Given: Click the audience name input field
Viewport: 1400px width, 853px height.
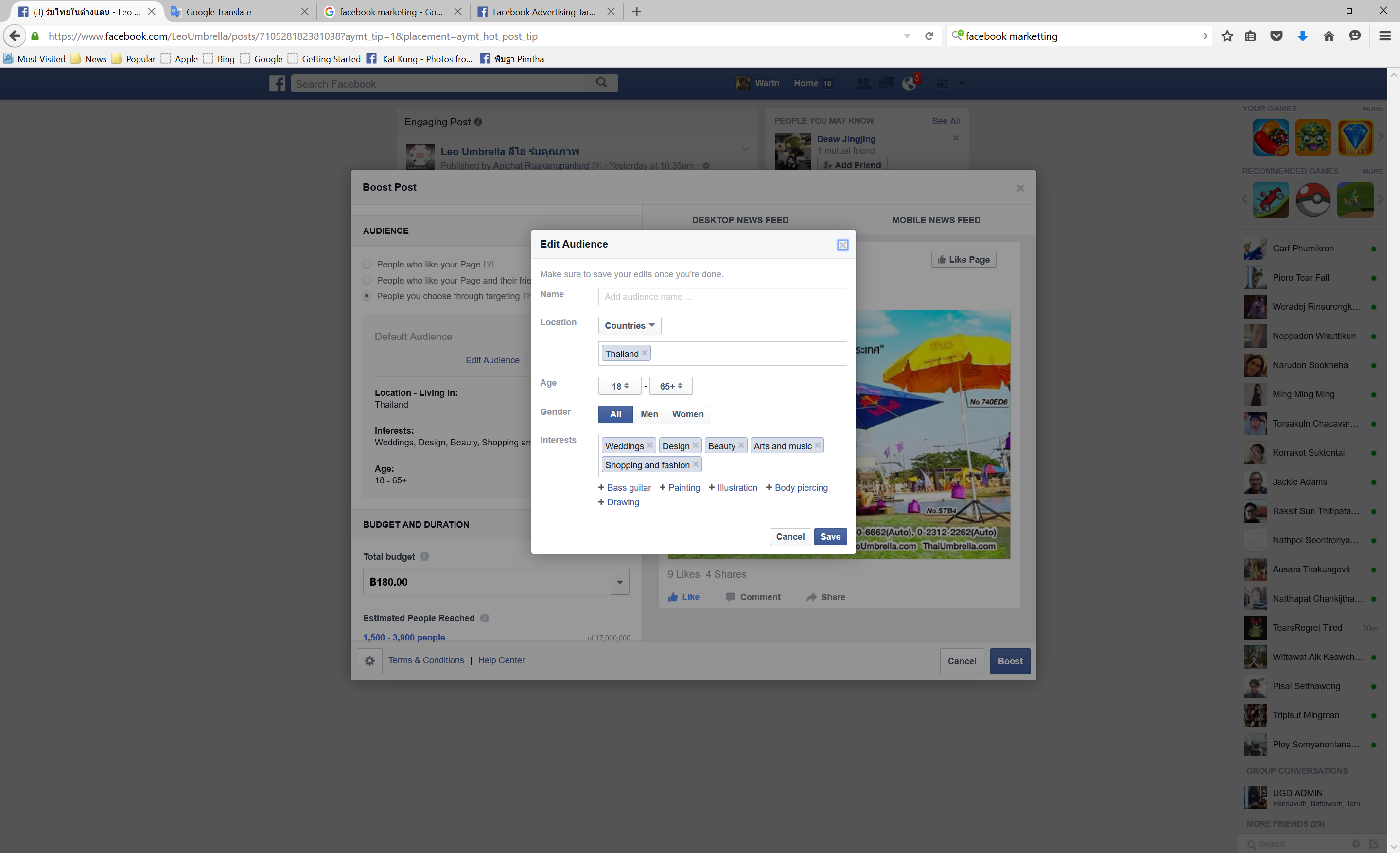Looking at the screenshot, I should tap(722, 296).
